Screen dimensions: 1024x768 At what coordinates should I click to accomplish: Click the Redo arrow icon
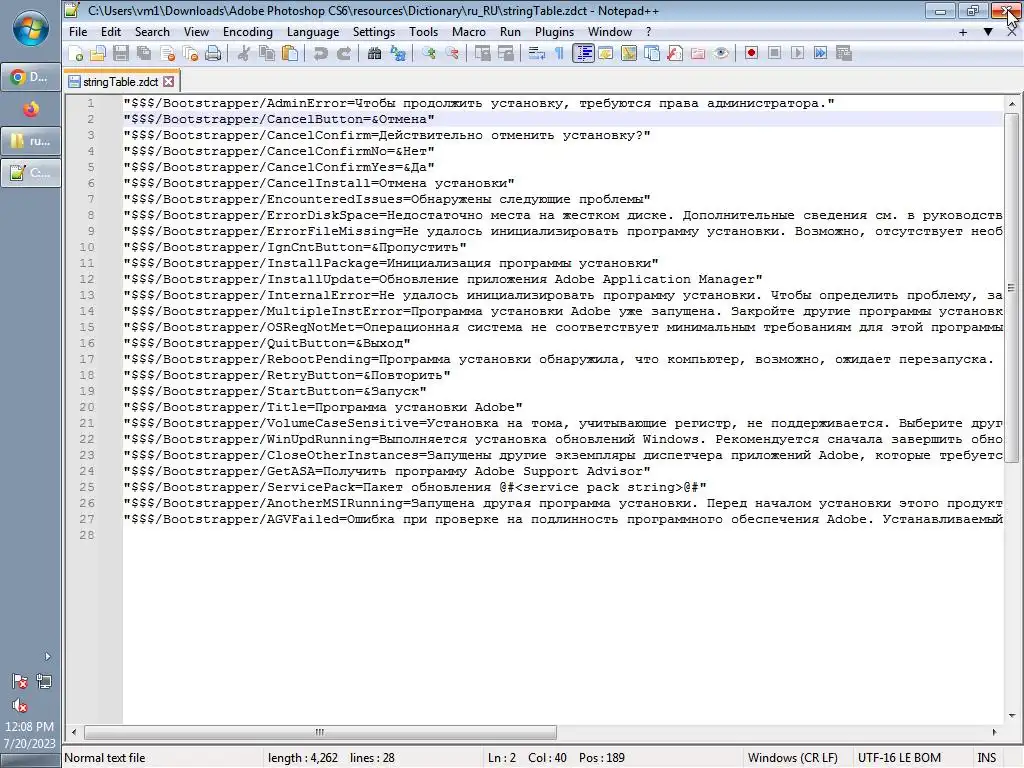click(344, 54)
